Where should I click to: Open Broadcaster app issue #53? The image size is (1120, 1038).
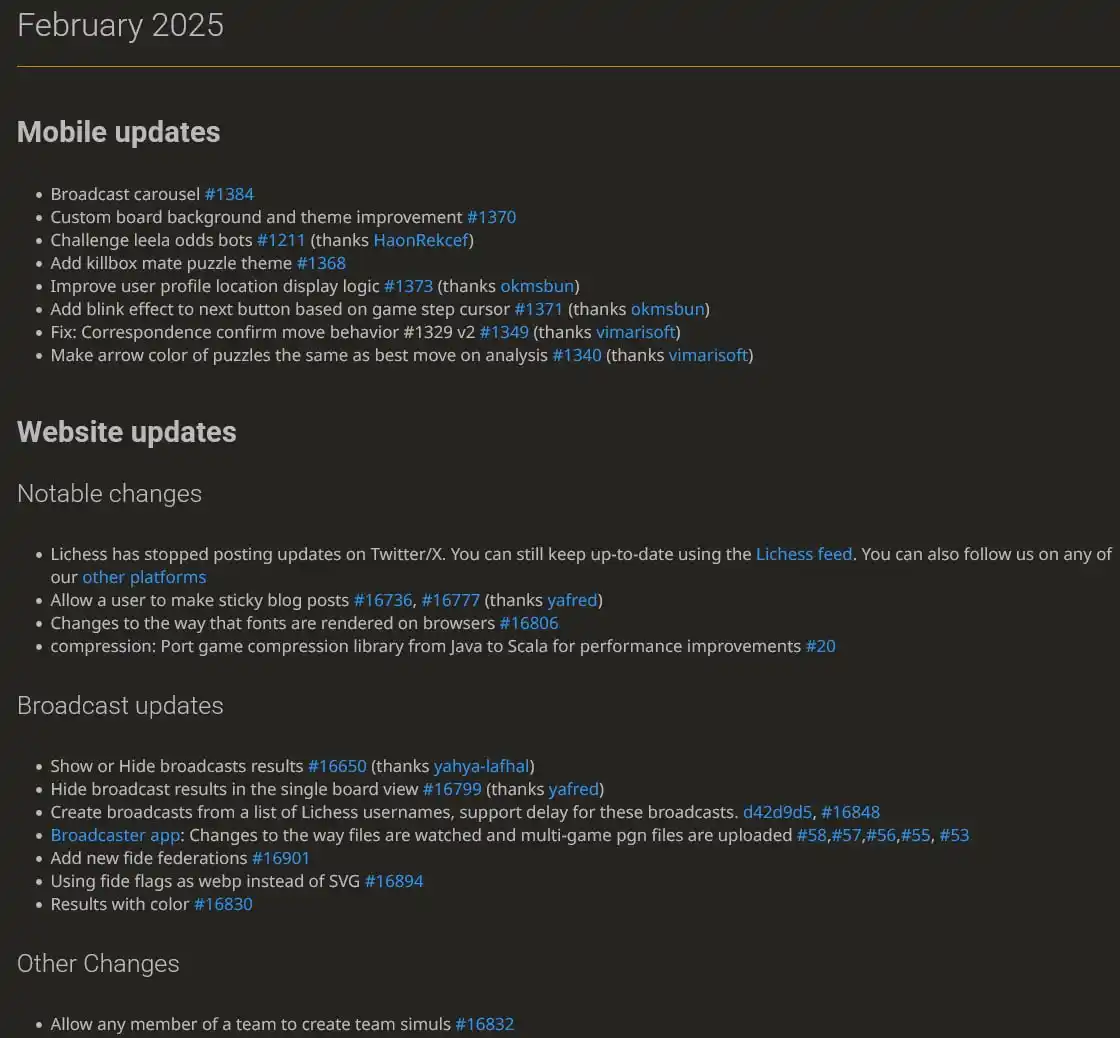pos(955,835)
